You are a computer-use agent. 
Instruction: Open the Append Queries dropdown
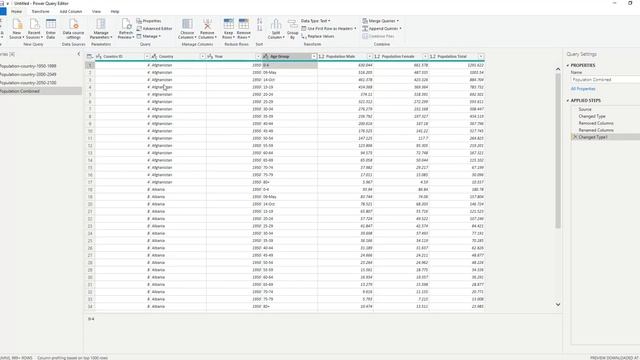coord(382,29)
